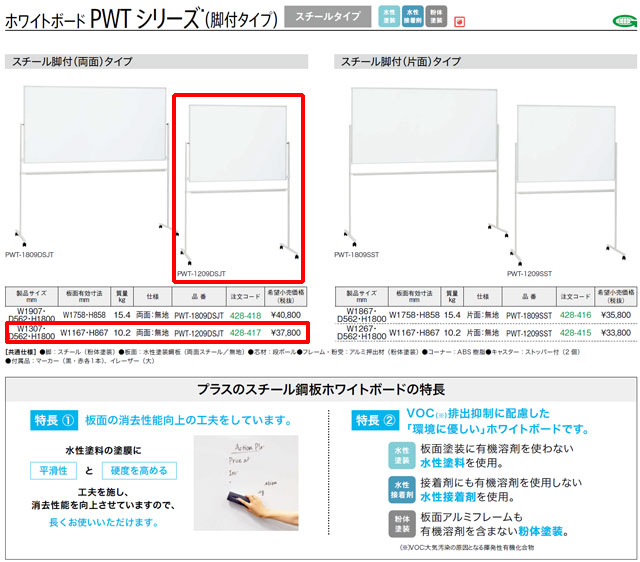
Task: Click the small red square mark in the header
Action: tap(460, 22)
